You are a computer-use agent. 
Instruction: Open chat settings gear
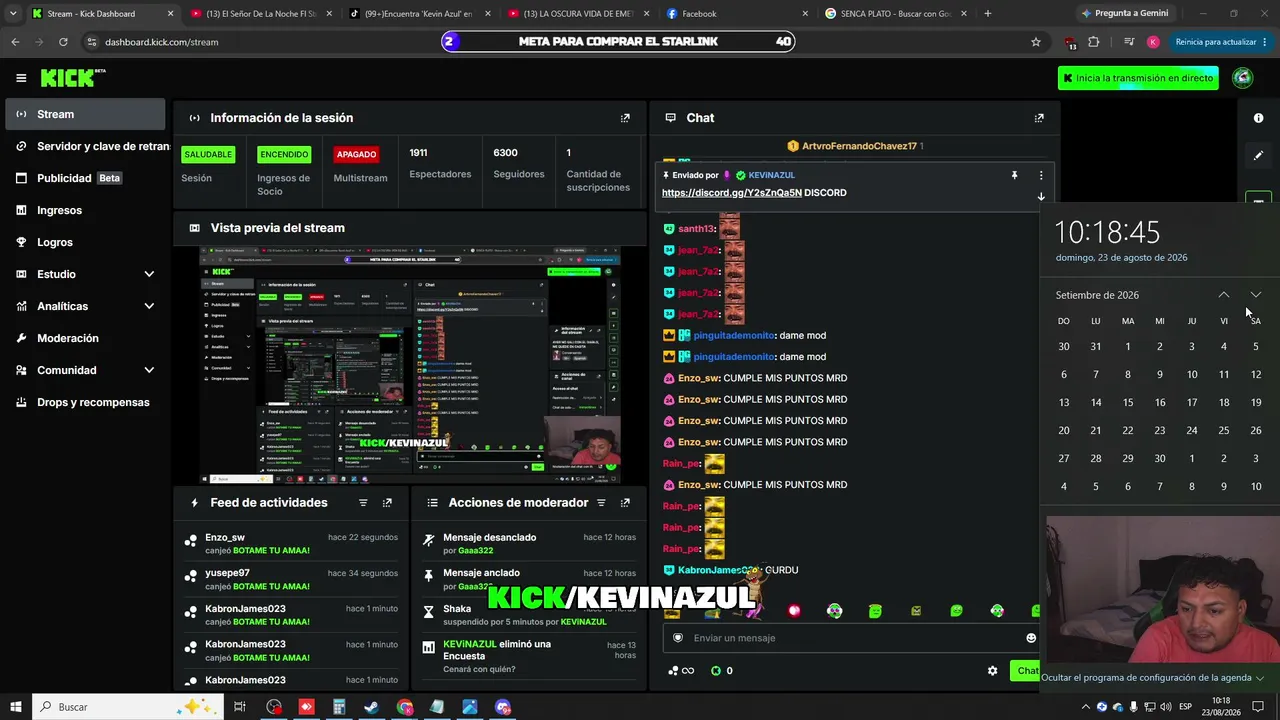[992, 671]
